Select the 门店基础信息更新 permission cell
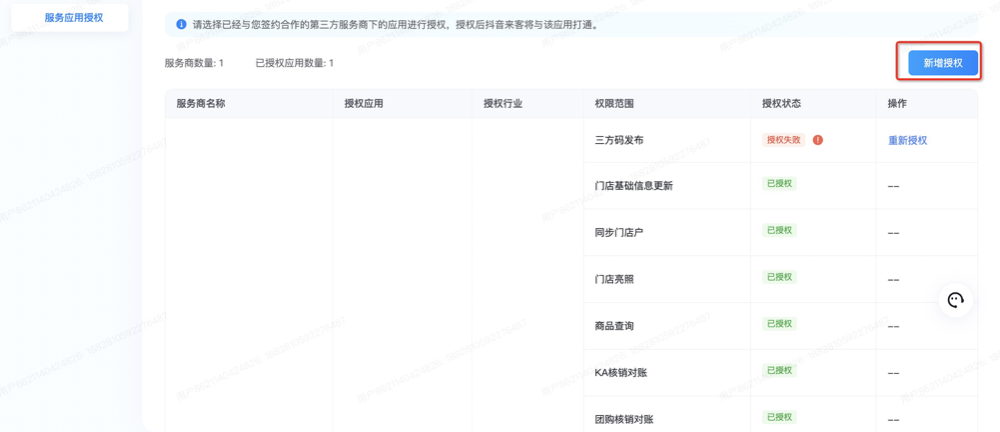Image resolution: width=1000 pixels, height=432 pixels. 667,186
